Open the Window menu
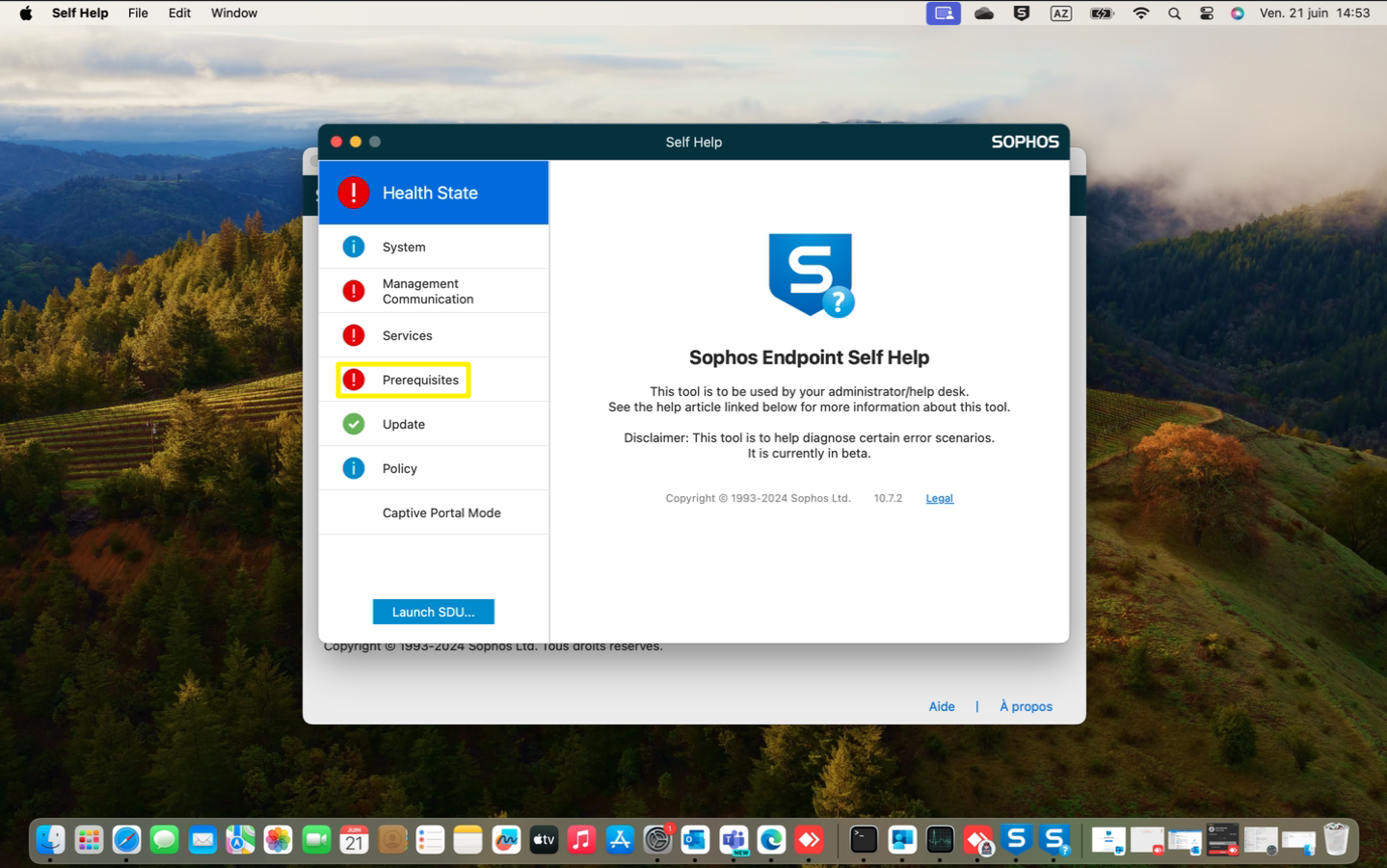Viewport: 1387px width, 868px height. tap(234, 13)
